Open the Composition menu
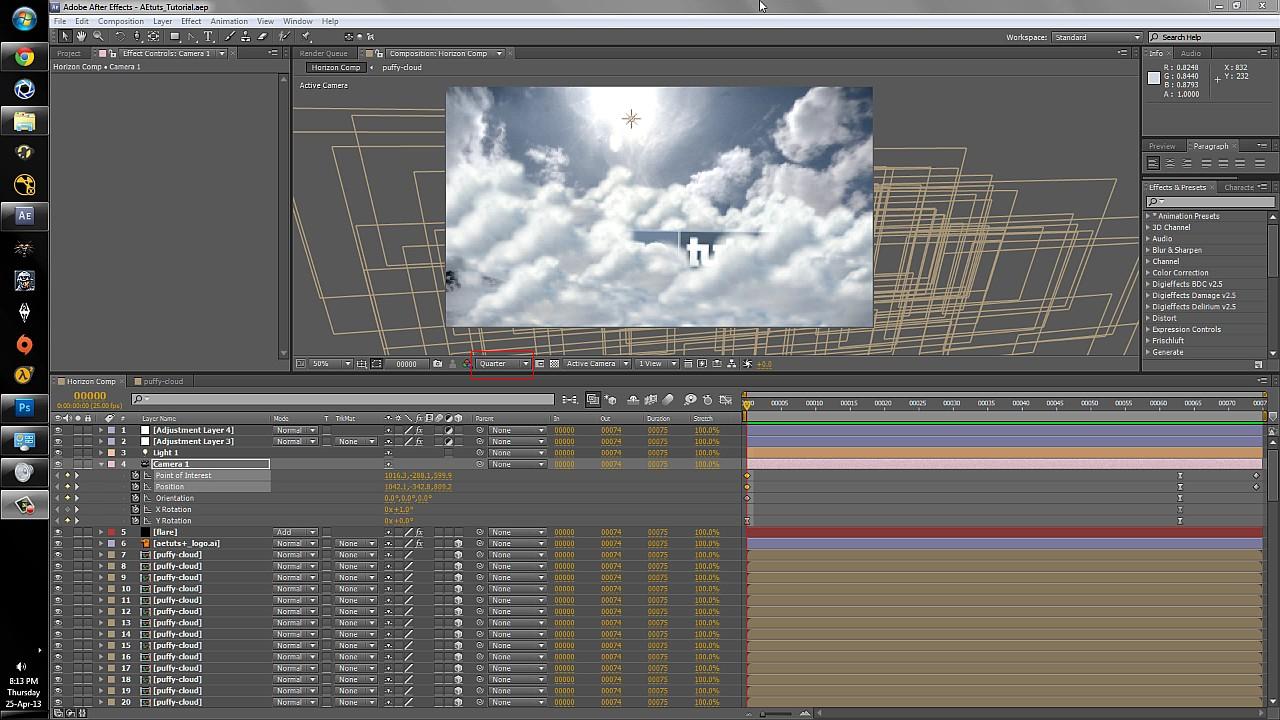The image size is (1280, 720). pos(121,21)
